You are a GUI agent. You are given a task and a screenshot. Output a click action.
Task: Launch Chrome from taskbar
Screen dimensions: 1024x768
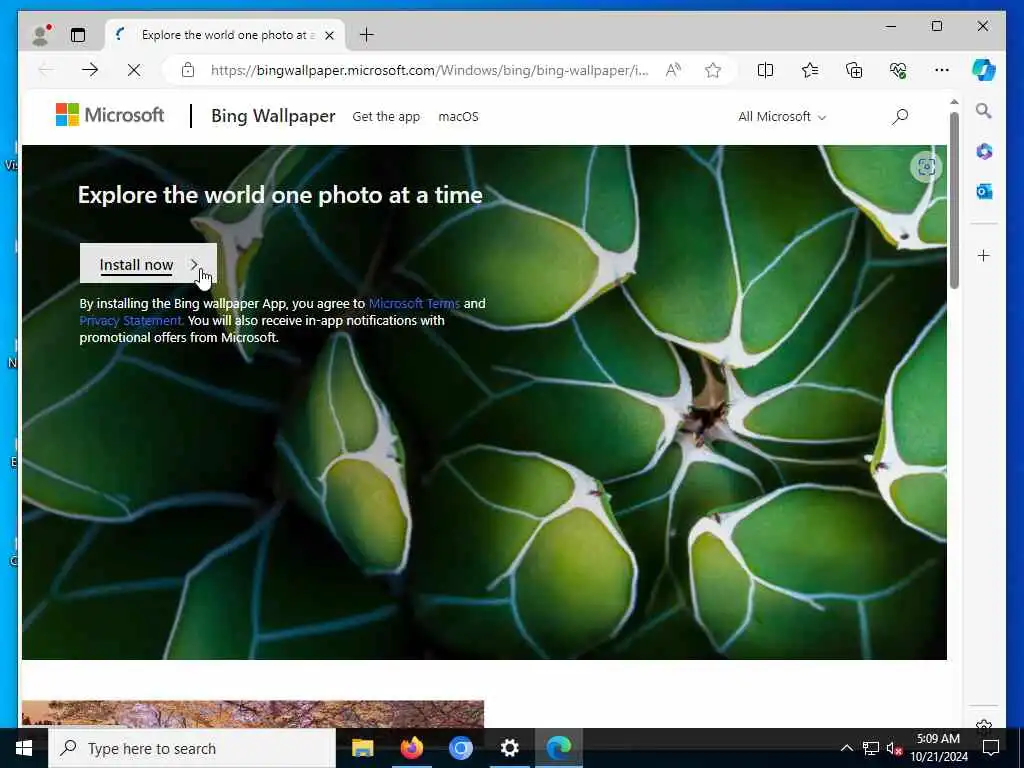coord(460,748)
